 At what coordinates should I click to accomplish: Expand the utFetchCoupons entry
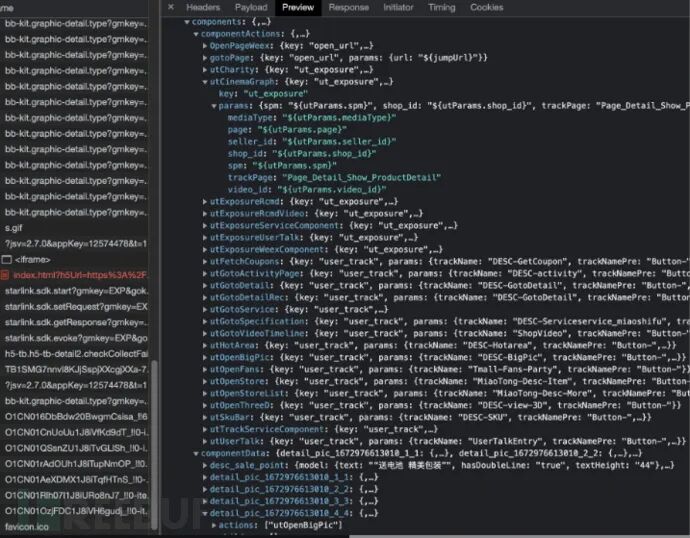click(205, 261)
